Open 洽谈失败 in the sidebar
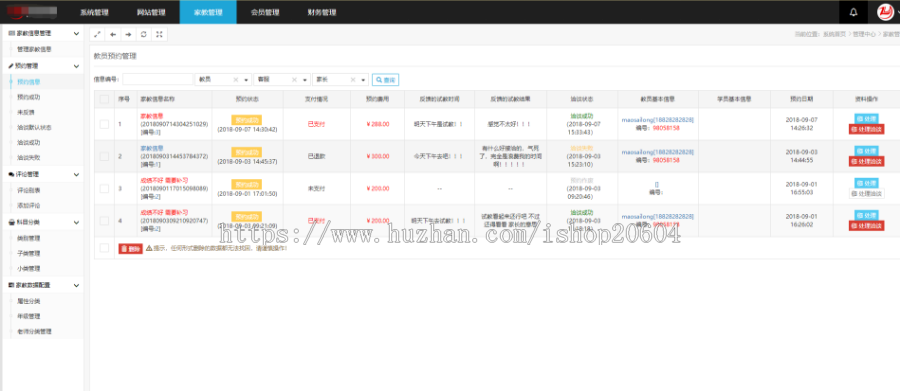The height and width of the screenshot is (392, 900). point(29,158)
